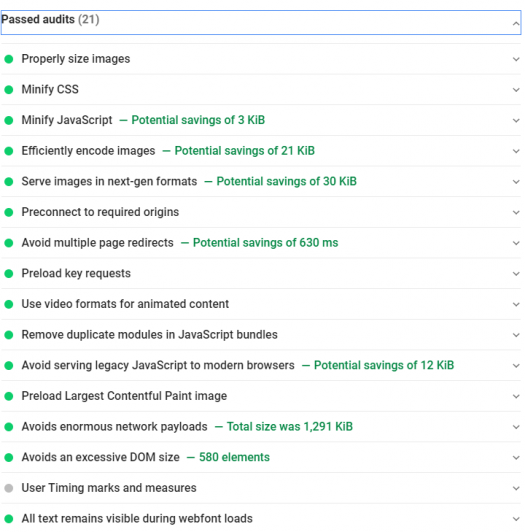
Task: Click the Minify CSS chevron arrow
Action: [x=516, y=90]
